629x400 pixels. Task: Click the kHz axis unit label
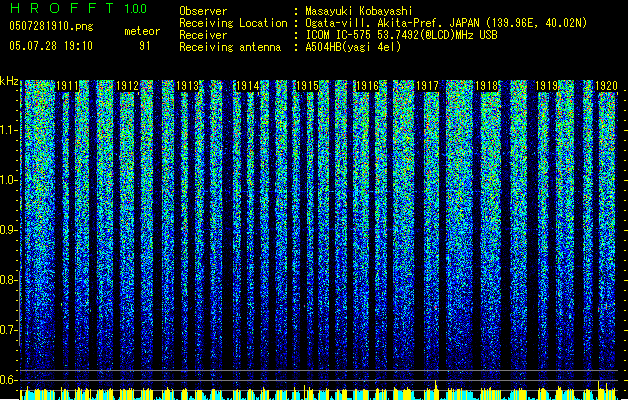(x=9, y=81)
